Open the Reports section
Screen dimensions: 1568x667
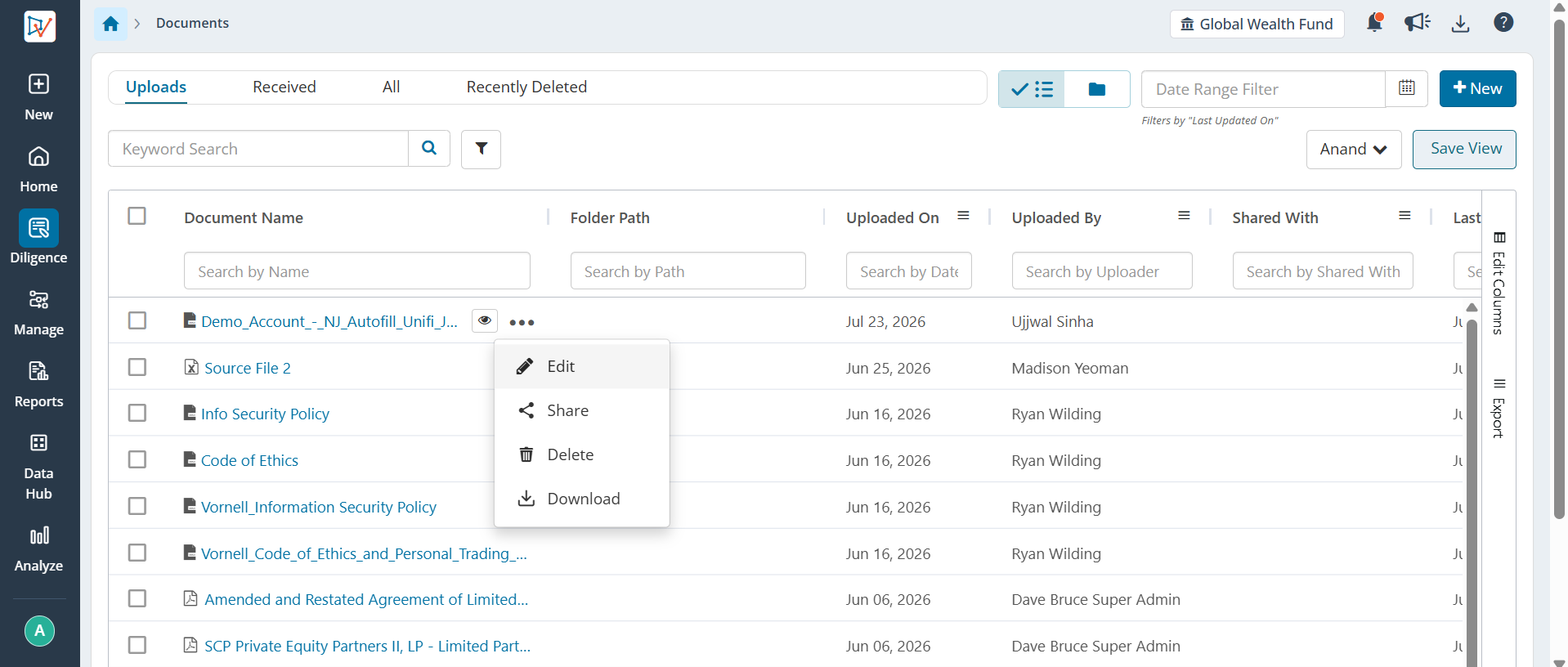click(x=38, y=385)
